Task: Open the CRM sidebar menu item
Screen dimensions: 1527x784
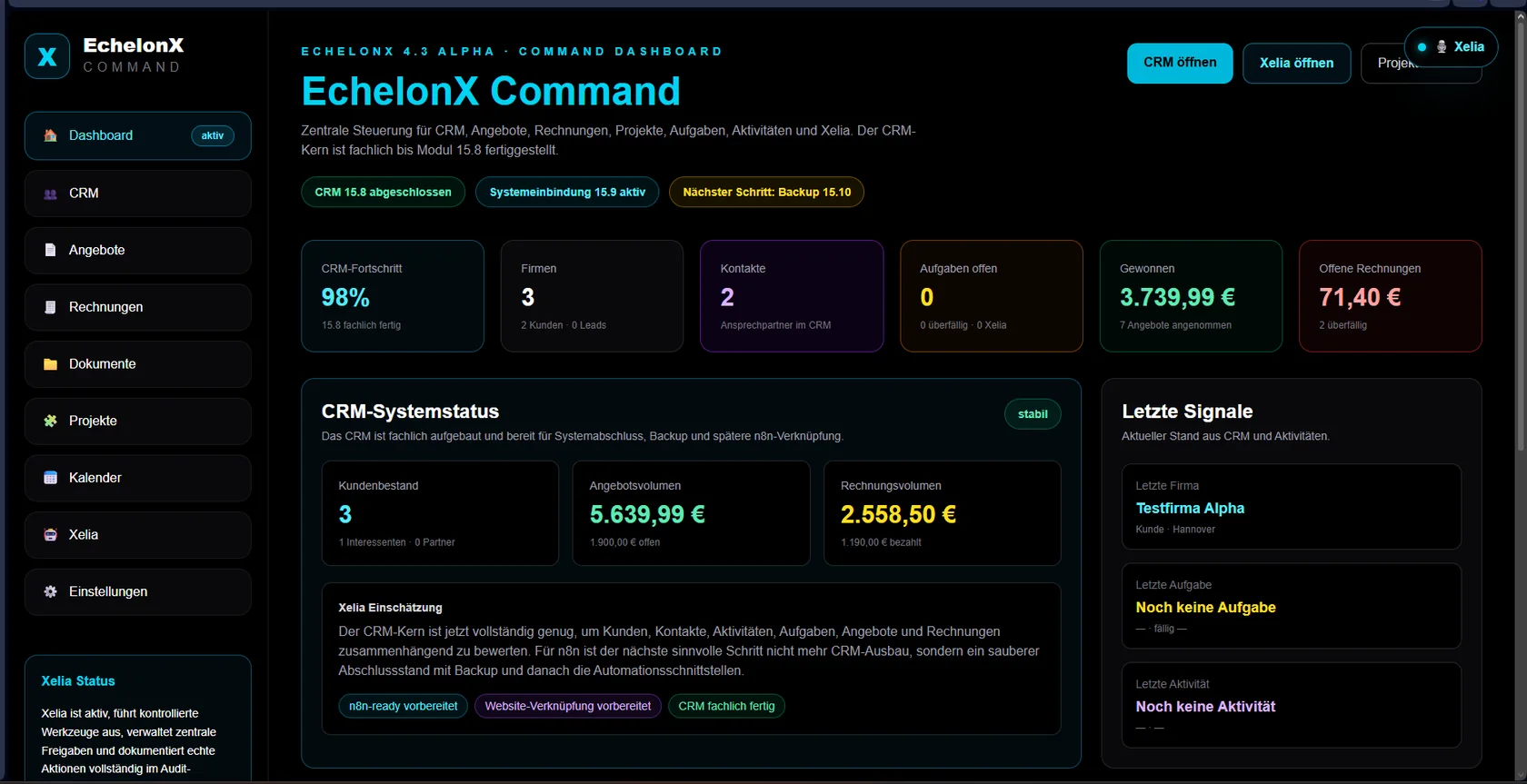Action: tap(138, 194)
